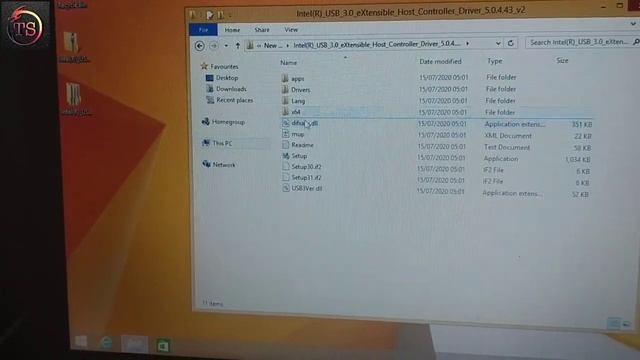Select the difxapi dll file icon

point(286,123)
